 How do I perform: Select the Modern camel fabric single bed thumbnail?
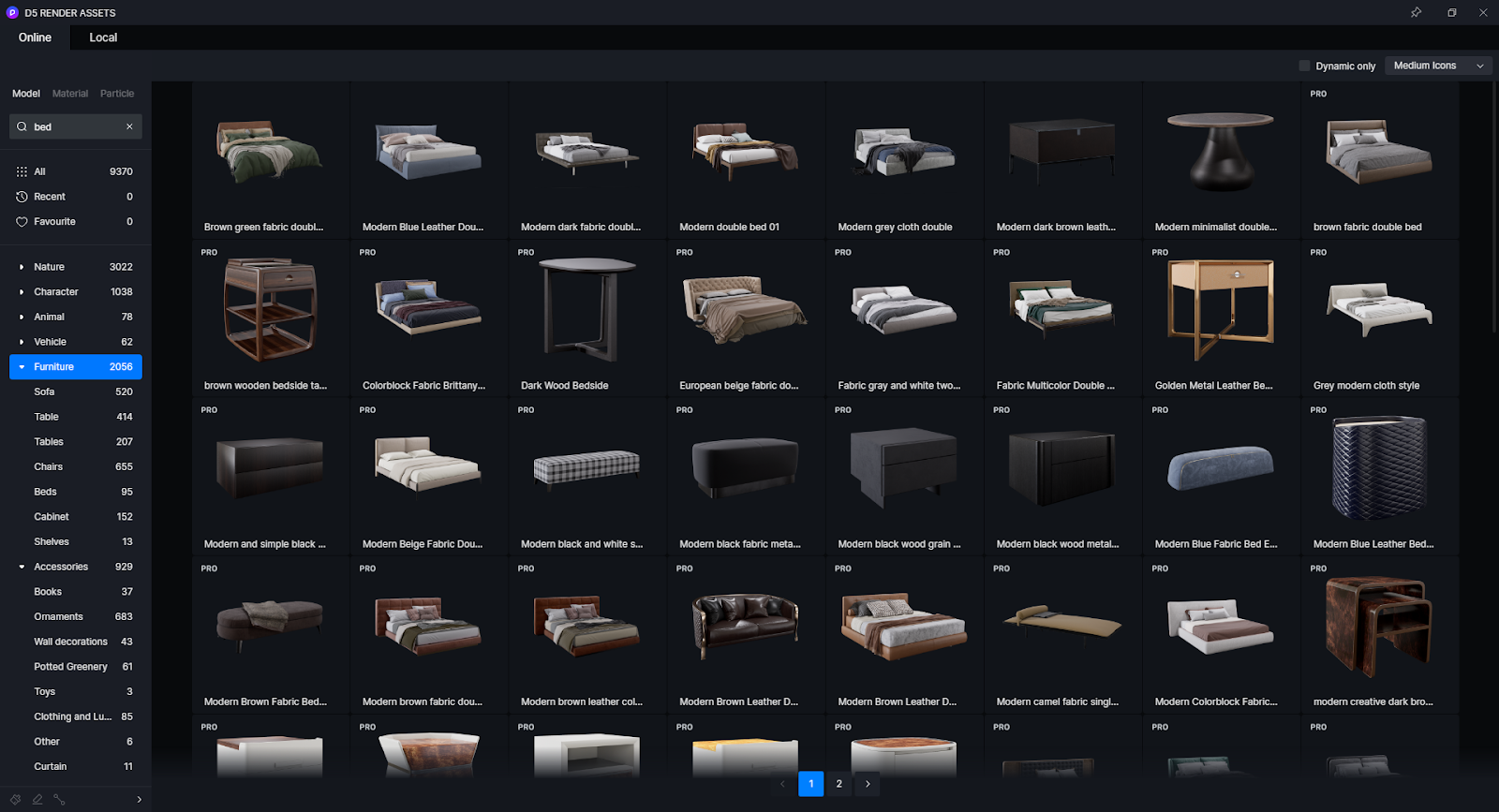point(1062,627)
